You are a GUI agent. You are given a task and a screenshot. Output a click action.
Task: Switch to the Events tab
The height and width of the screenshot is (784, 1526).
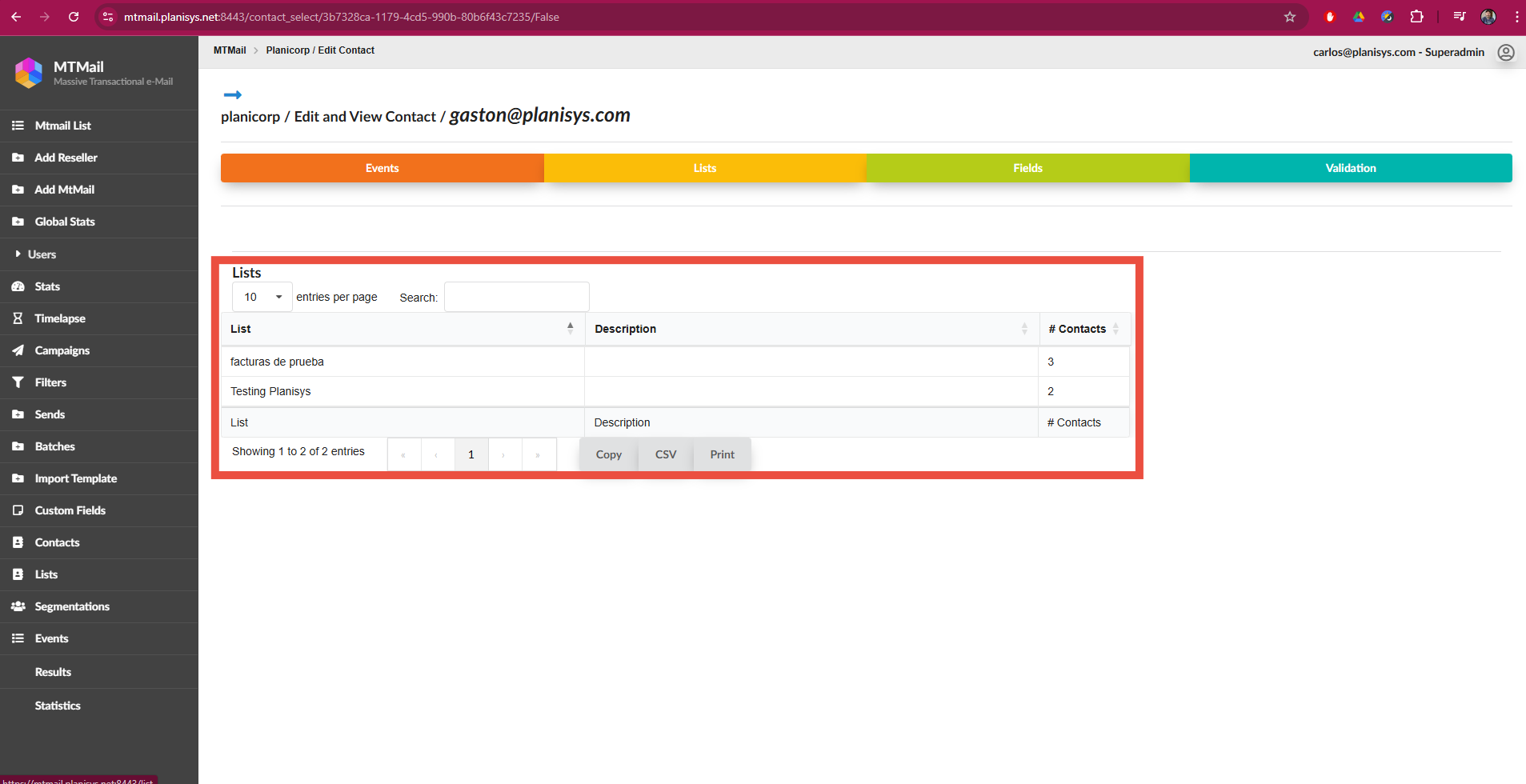pos(382,168)
